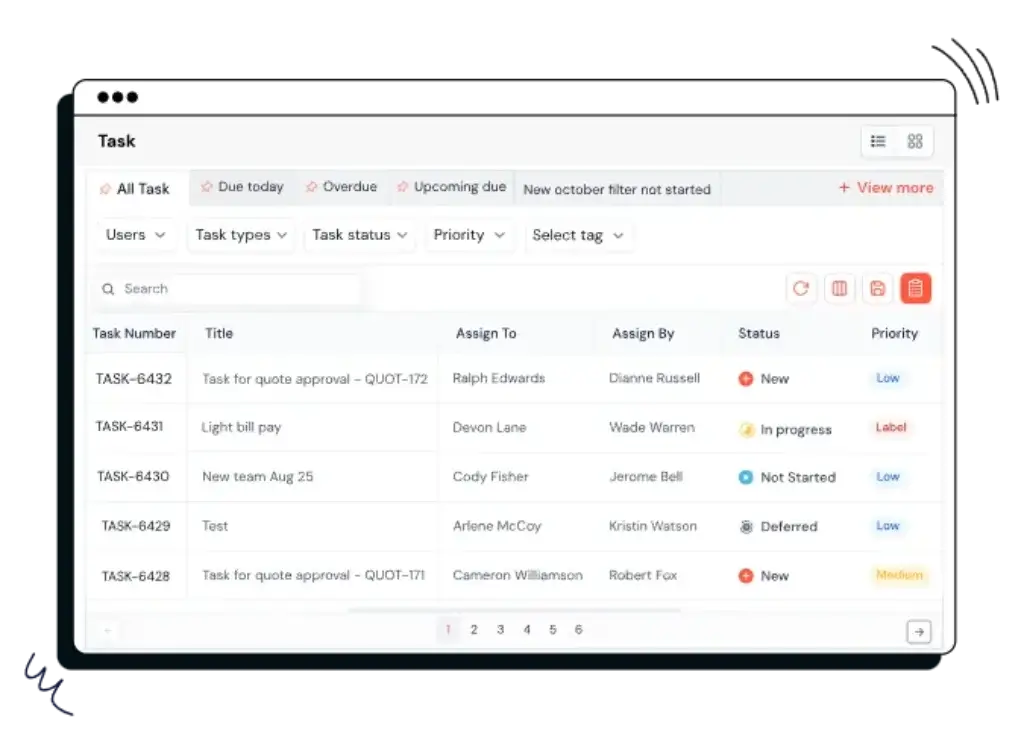Click title 'New team Aug 25'
1024x754 pixels.
(257, 477)
